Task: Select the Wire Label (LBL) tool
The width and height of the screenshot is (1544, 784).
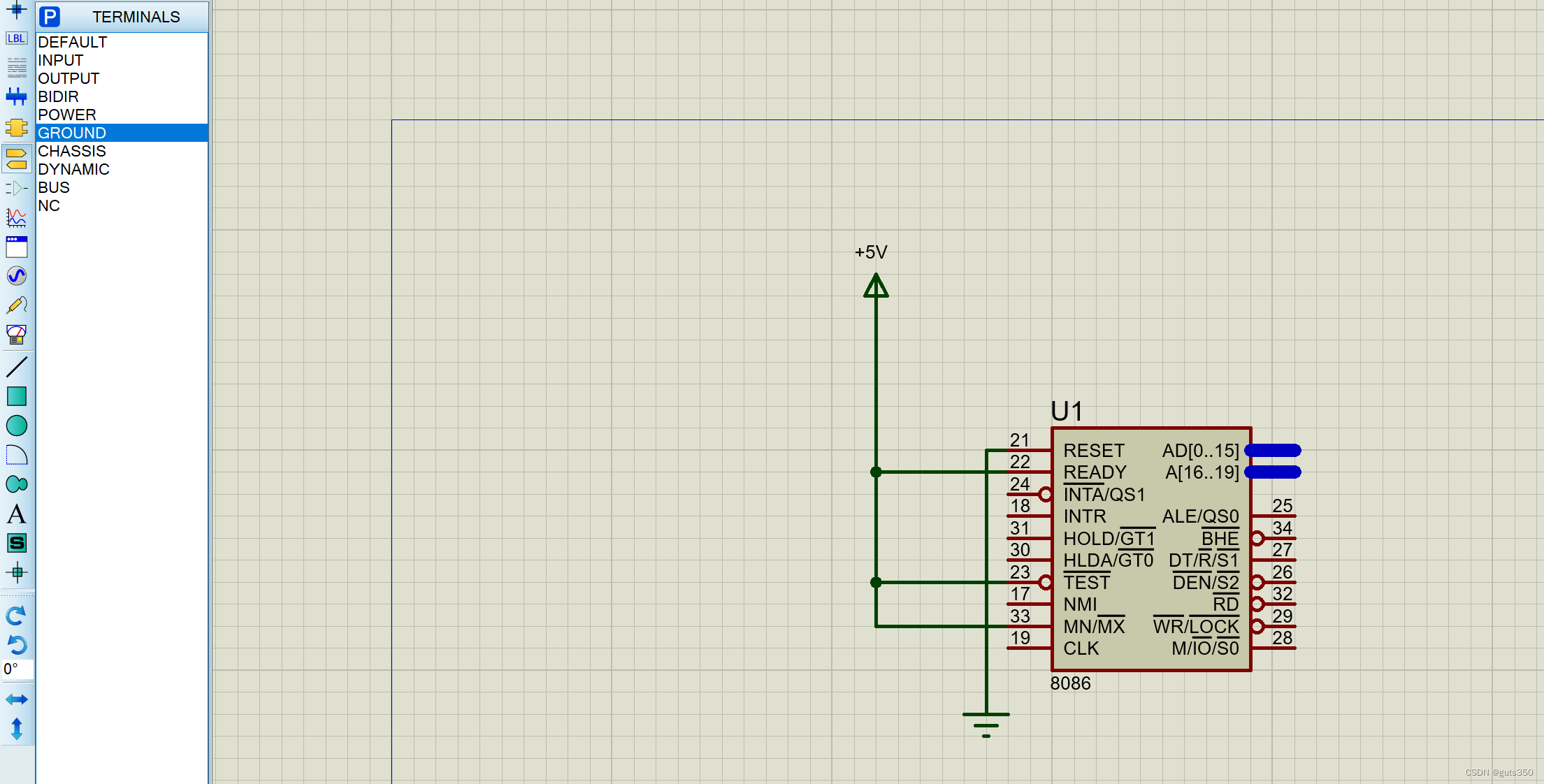Action: click(x=16, y=38)
